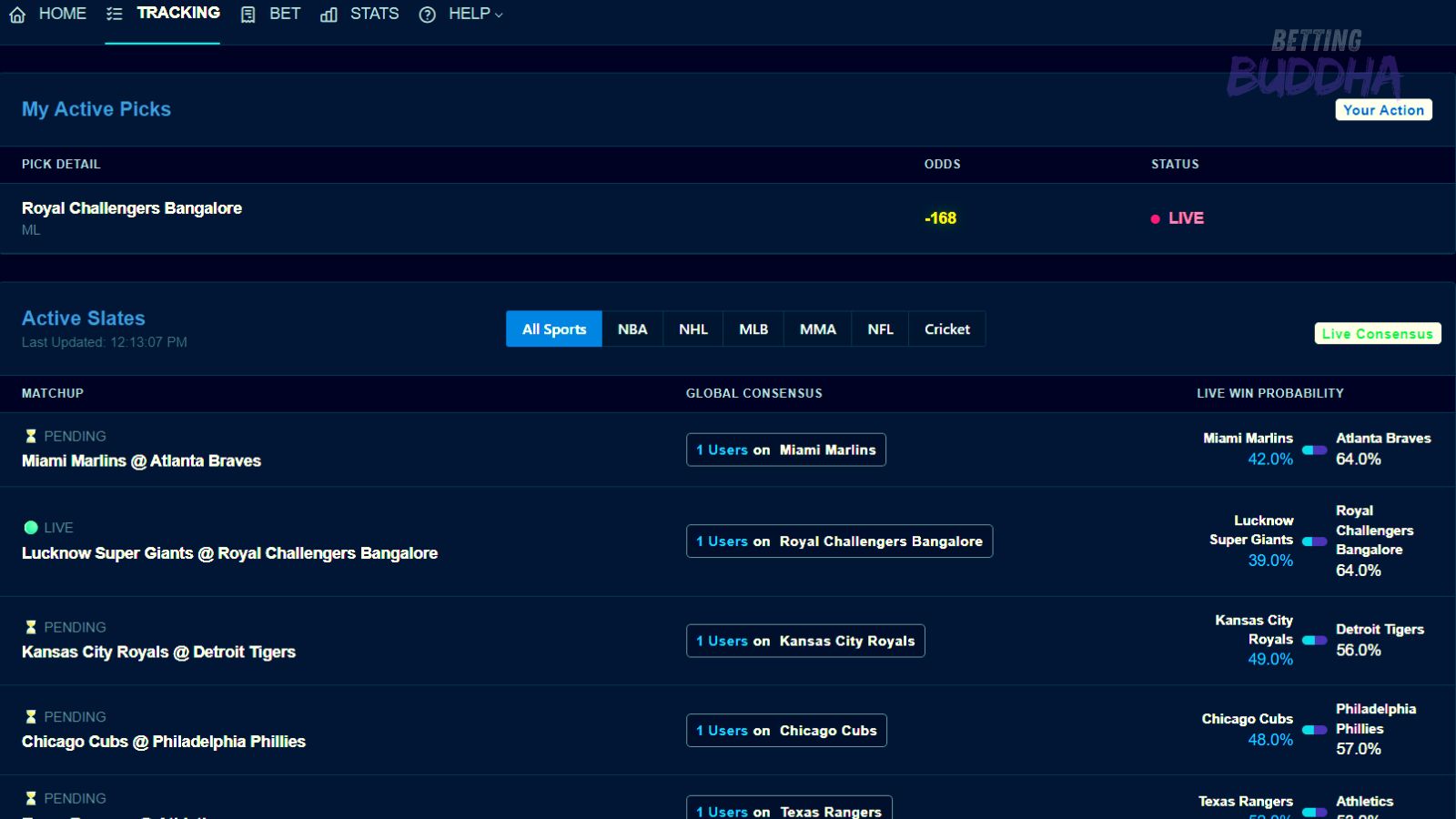Image resolution: width=1456 pixels, height=819 pixels.
Task: Click the hourglass icon for Miami Marlins matchup
Action: point(31,436)
